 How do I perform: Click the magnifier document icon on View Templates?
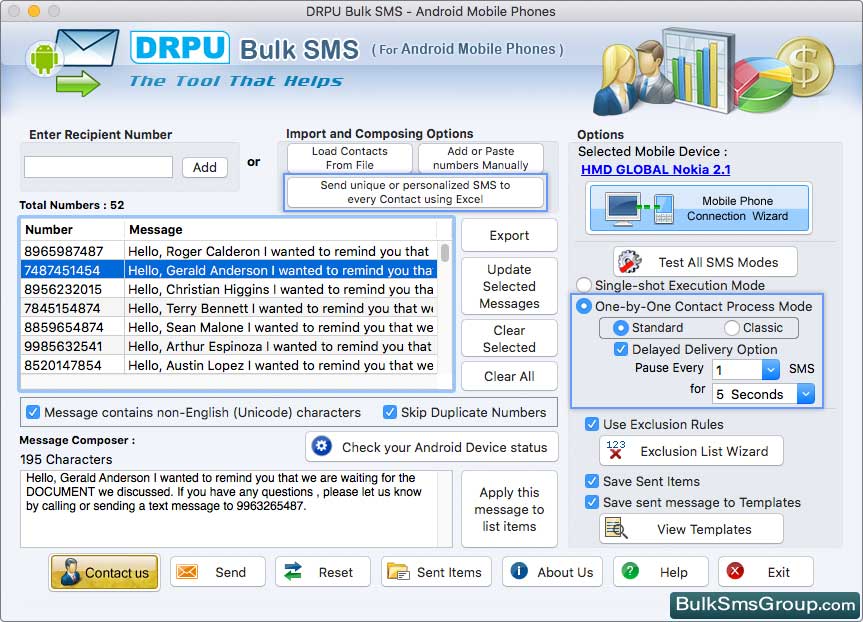tap(616, 528)
